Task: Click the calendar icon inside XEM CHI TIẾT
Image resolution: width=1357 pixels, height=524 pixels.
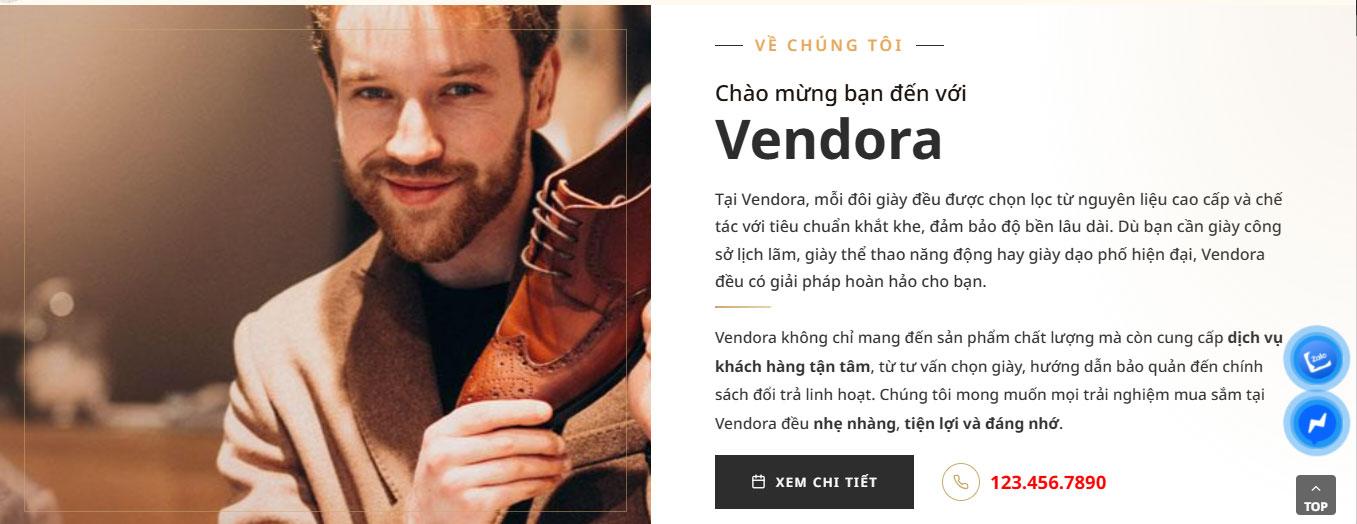Action: point(758,482)
